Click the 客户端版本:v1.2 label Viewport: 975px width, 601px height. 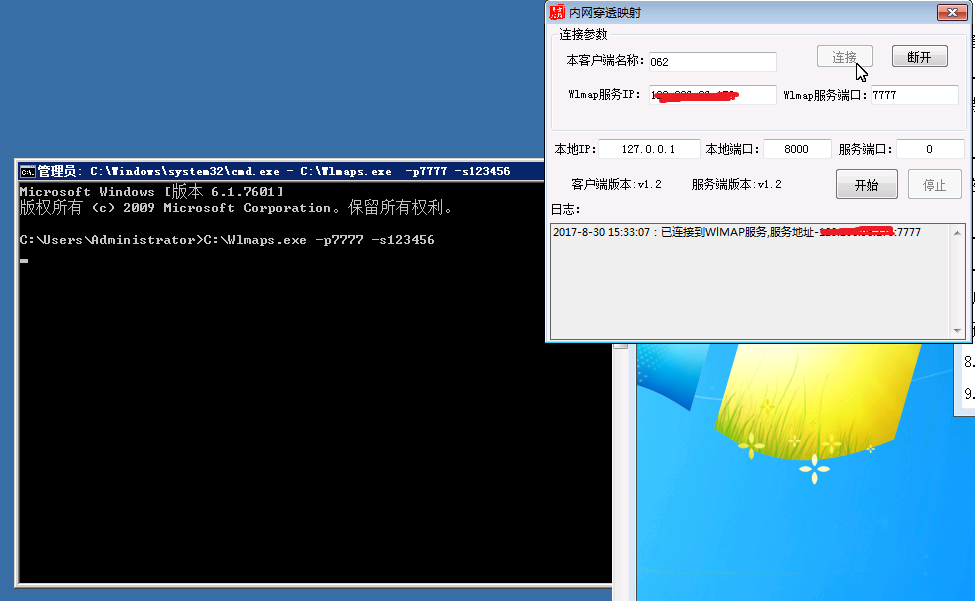(616, 184)
